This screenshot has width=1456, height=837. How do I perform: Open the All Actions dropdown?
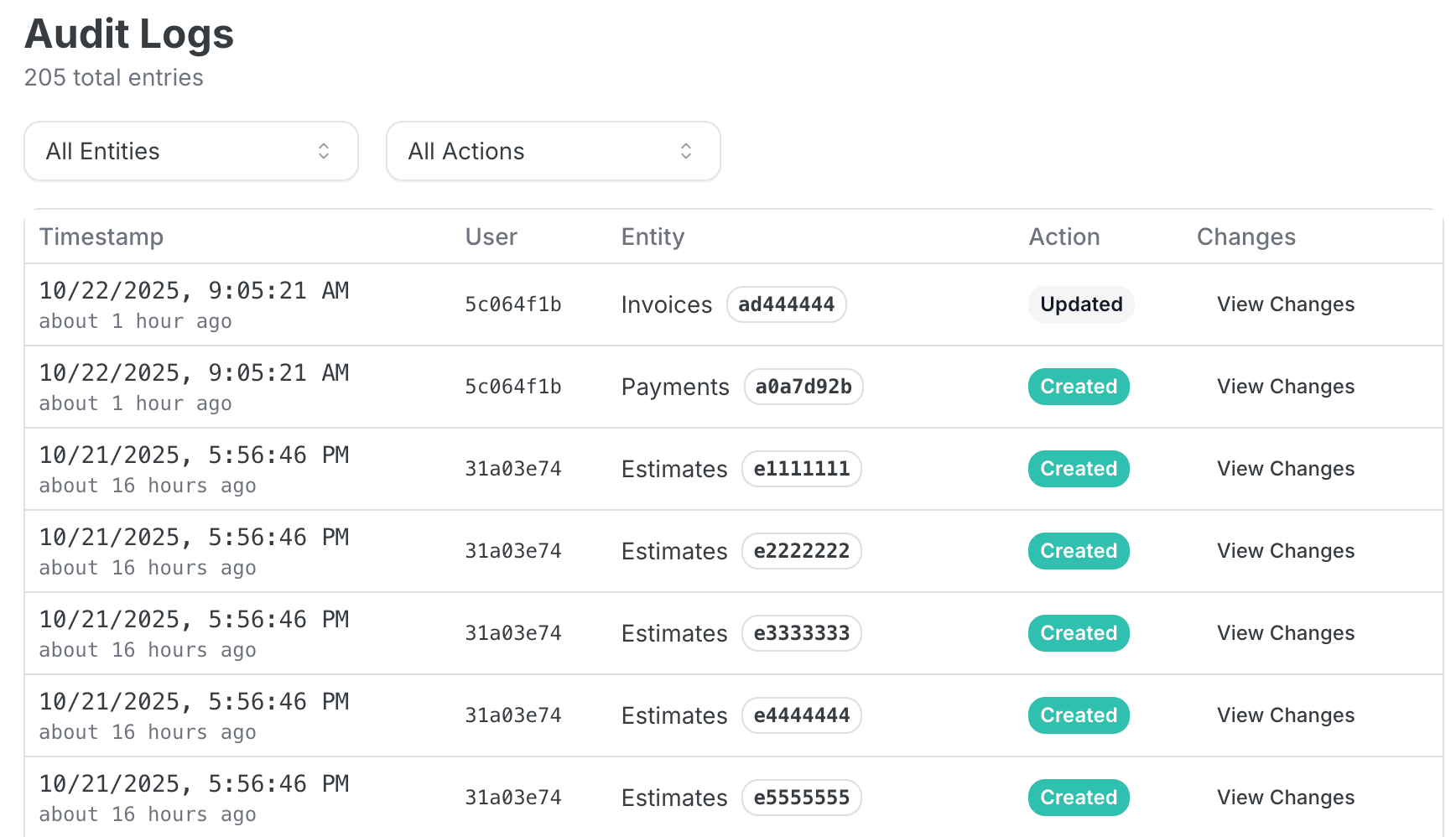(x=553, y=151)
